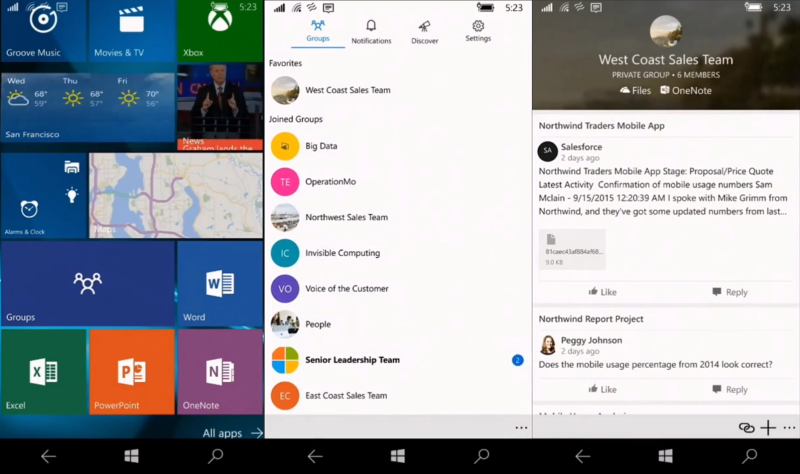Open the group's Files link
Screen dimensions: 800x474
pos(635,90)
